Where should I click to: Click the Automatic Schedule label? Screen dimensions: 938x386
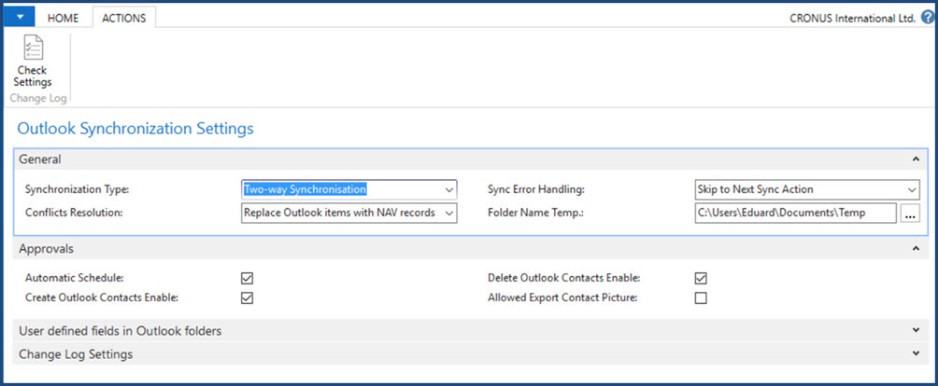point(74,278)
